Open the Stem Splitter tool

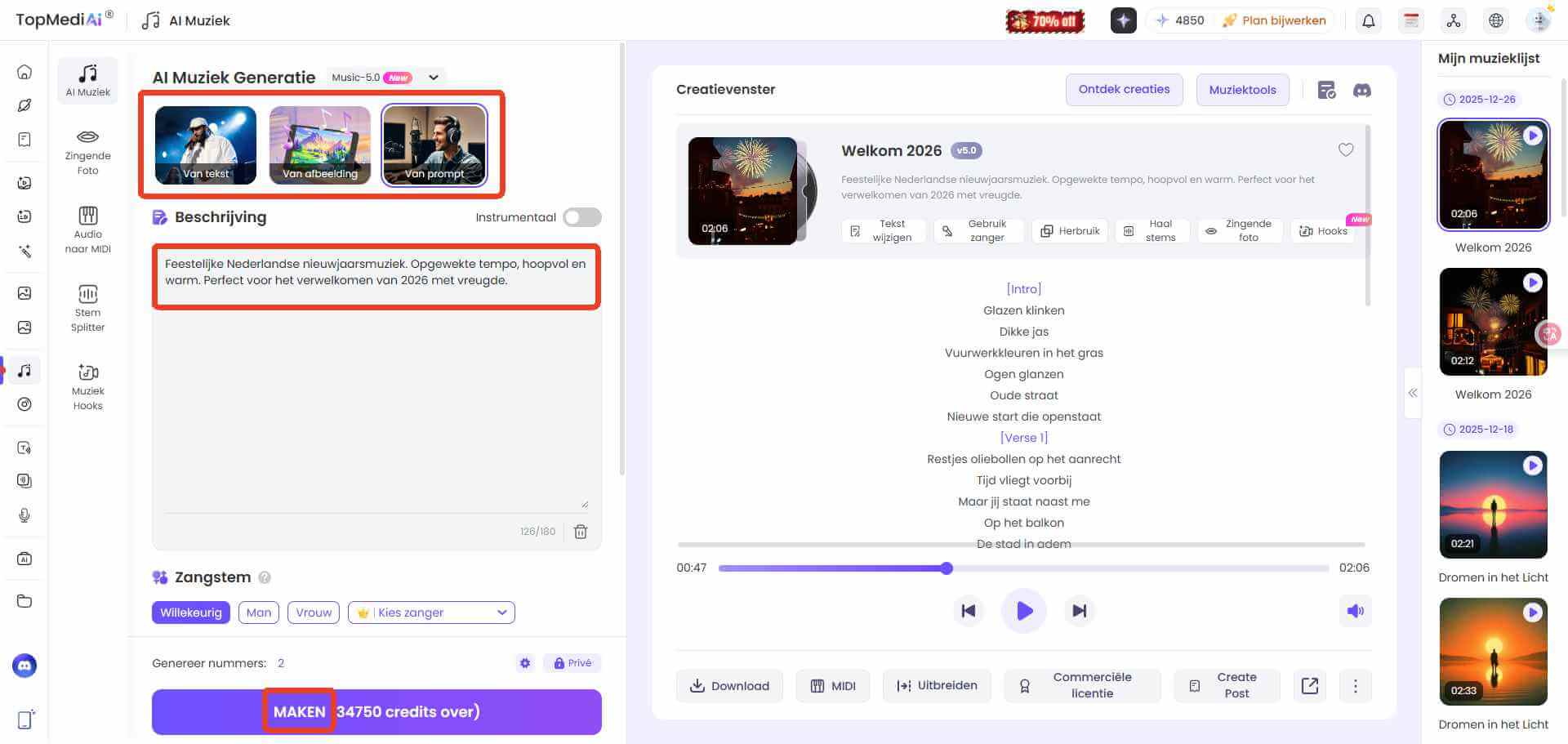(87, 308)
